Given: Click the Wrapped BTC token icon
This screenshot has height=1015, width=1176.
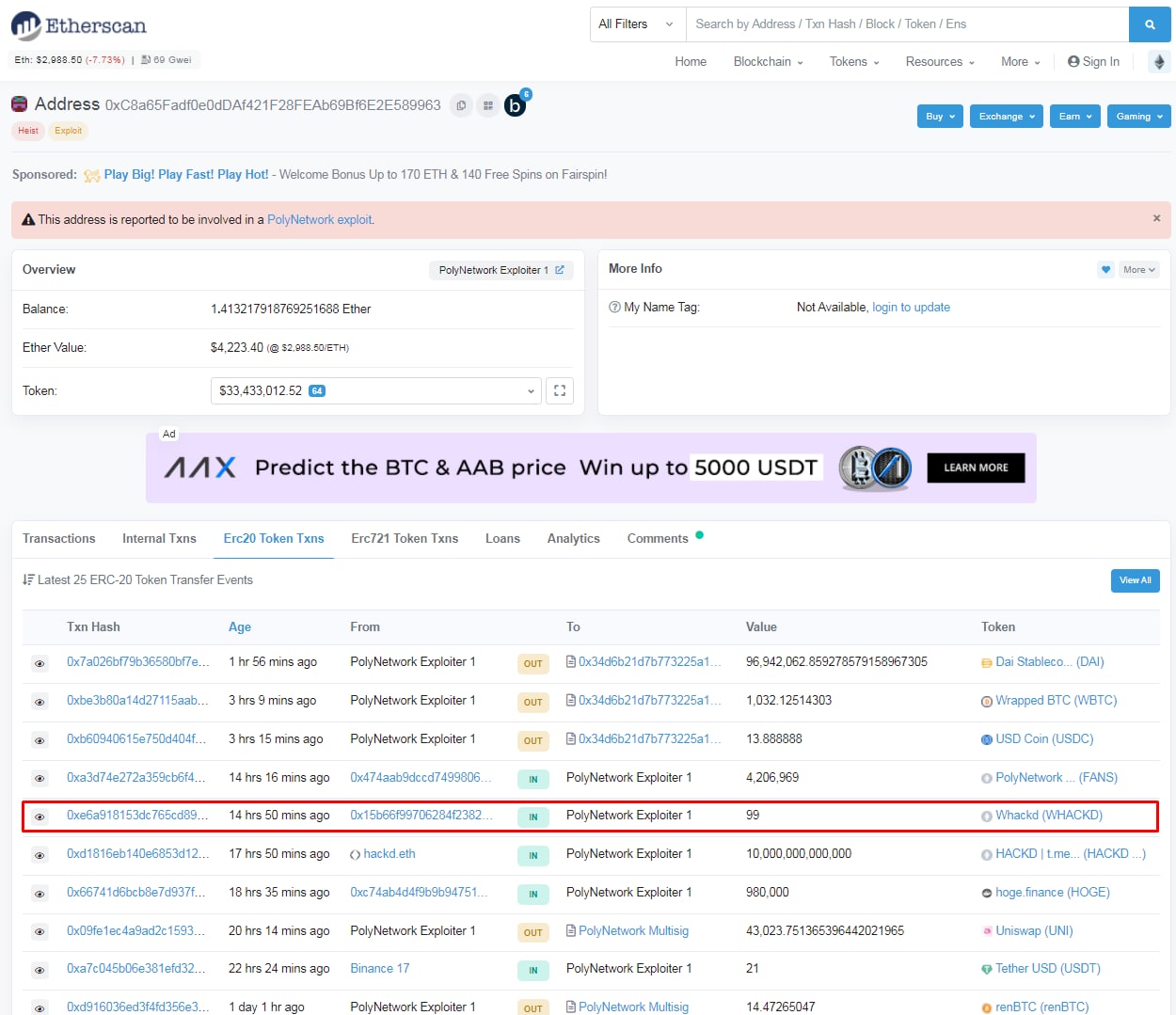Looking at the screenshot, I should (x=987, y=702).
